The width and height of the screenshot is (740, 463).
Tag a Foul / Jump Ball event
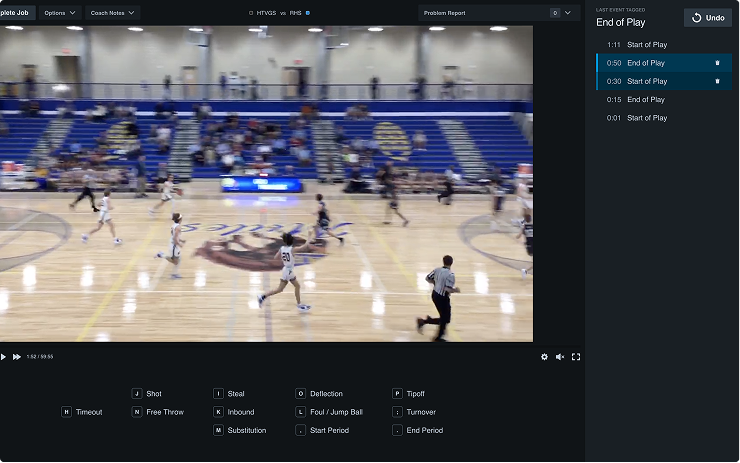click(329, 412)
